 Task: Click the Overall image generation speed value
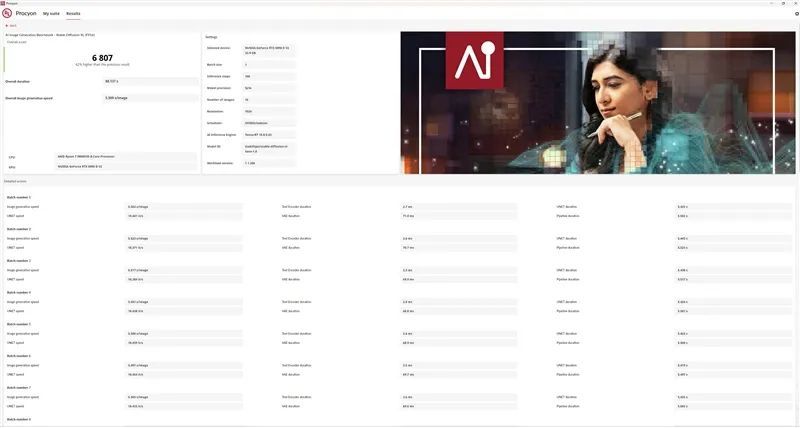pos(151,98)
